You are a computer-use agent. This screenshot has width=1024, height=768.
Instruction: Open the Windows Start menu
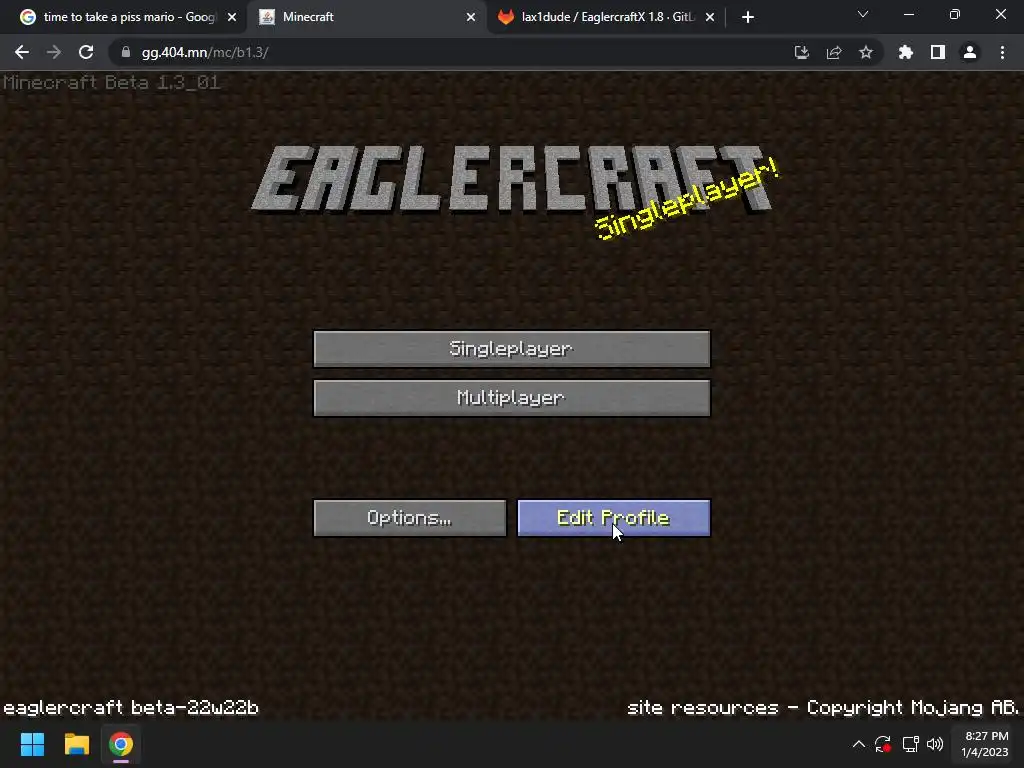[32, 744]
